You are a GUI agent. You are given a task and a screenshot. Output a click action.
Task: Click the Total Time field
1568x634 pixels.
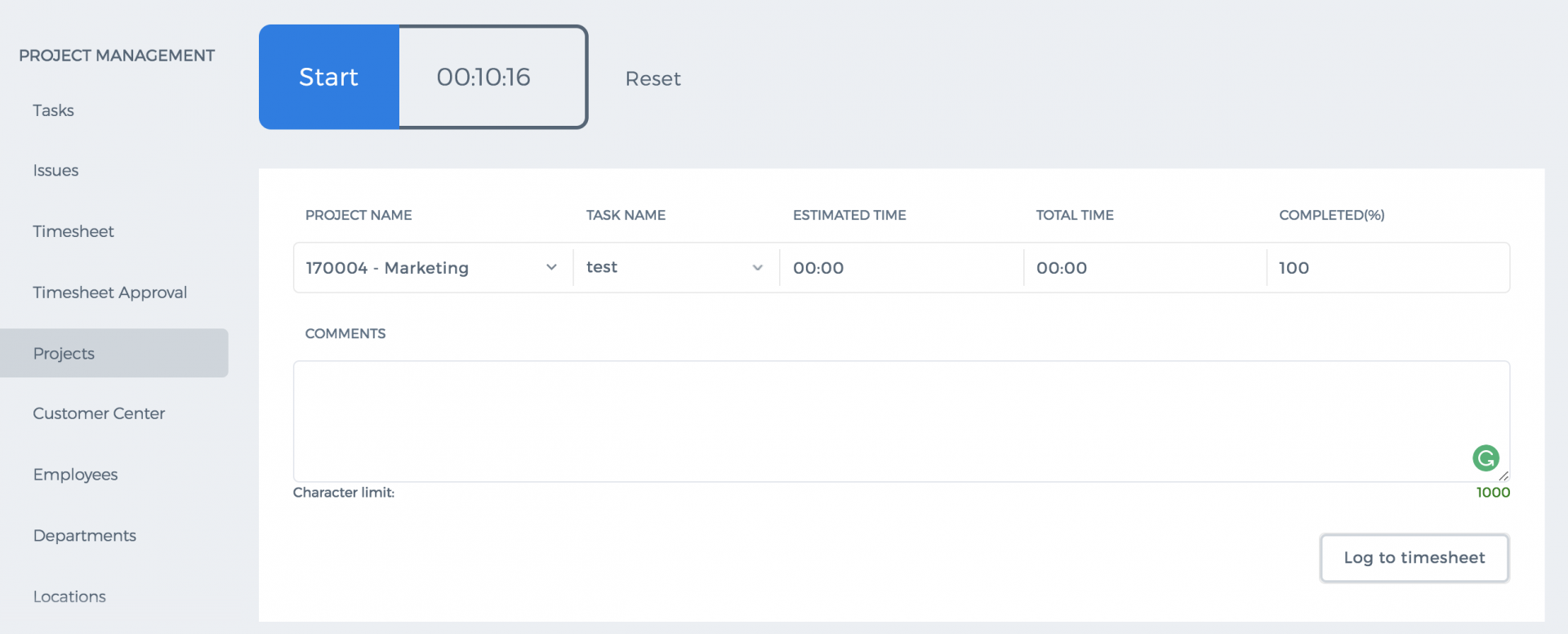click(x=1145, y=267)
